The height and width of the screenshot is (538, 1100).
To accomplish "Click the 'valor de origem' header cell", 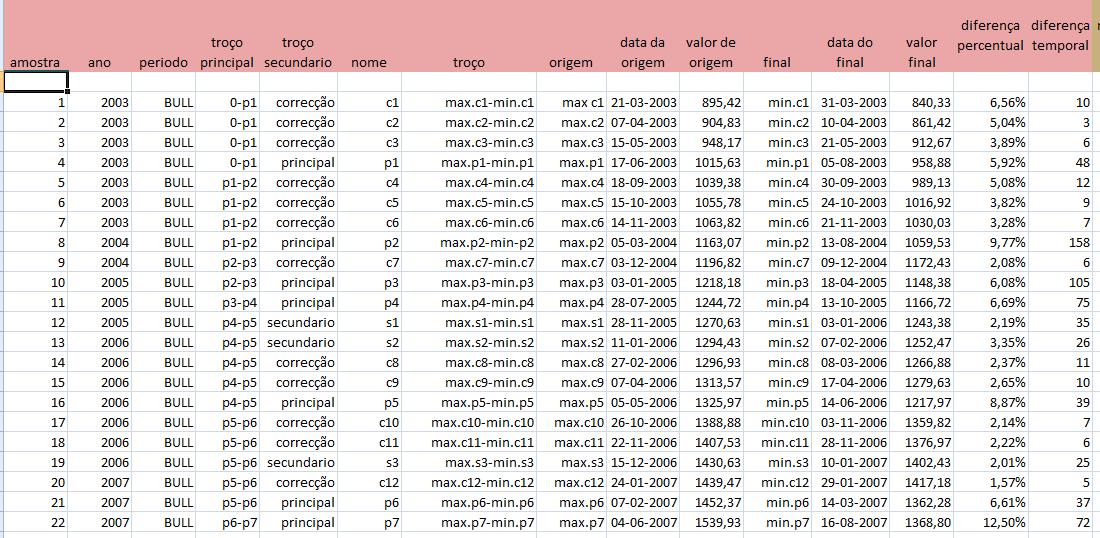I will pos(711,36).
